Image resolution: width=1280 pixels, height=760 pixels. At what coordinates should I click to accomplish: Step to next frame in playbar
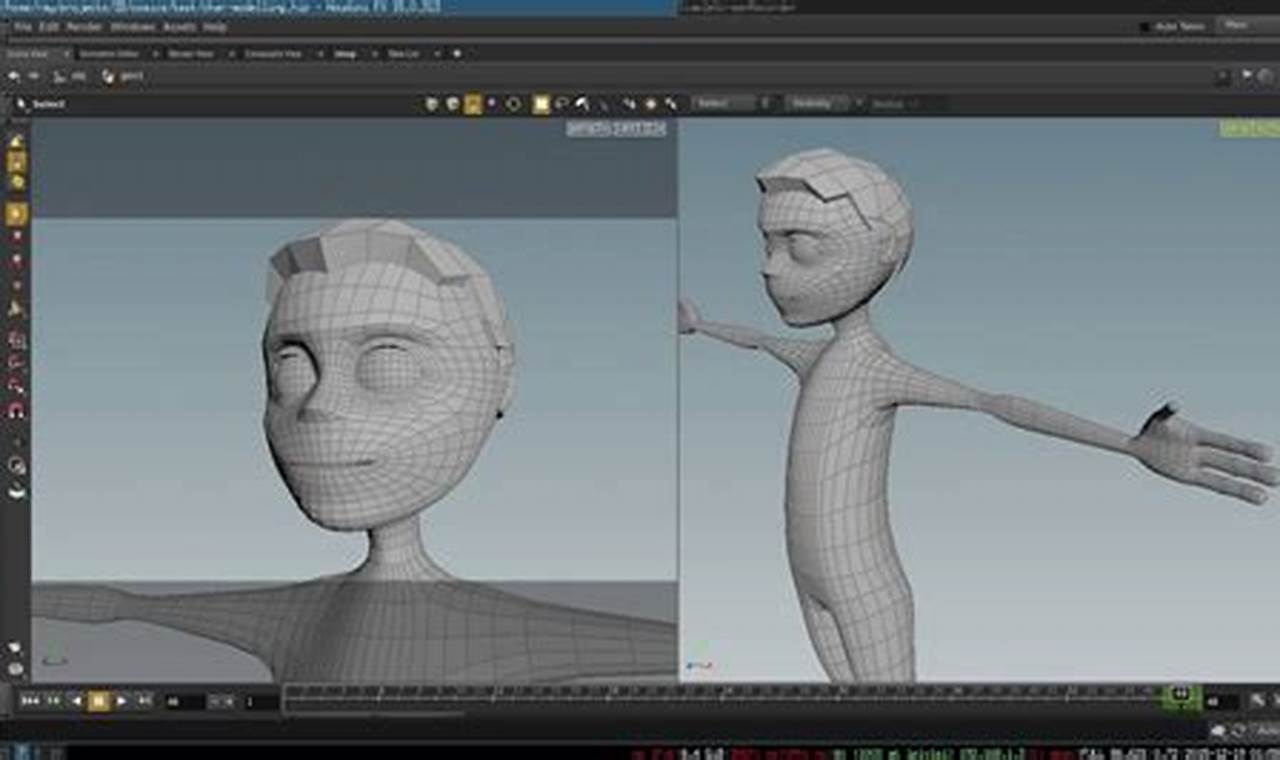click(x=143, y=701)
